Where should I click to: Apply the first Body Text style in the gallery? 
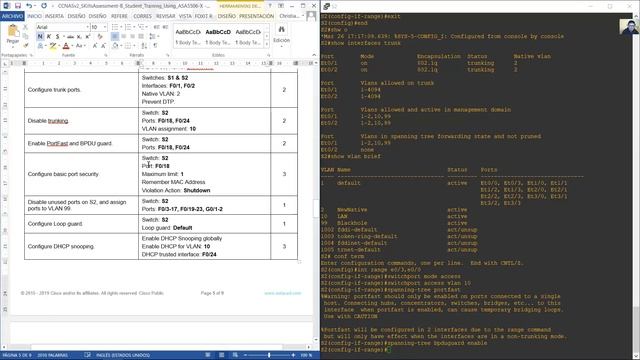point(188,37)
